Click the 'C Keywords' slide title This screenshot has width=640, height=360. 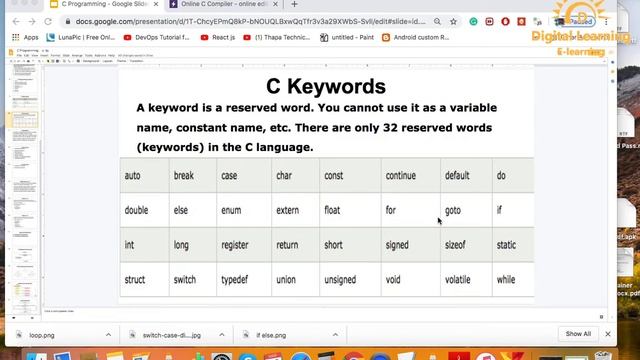(326, 86)
